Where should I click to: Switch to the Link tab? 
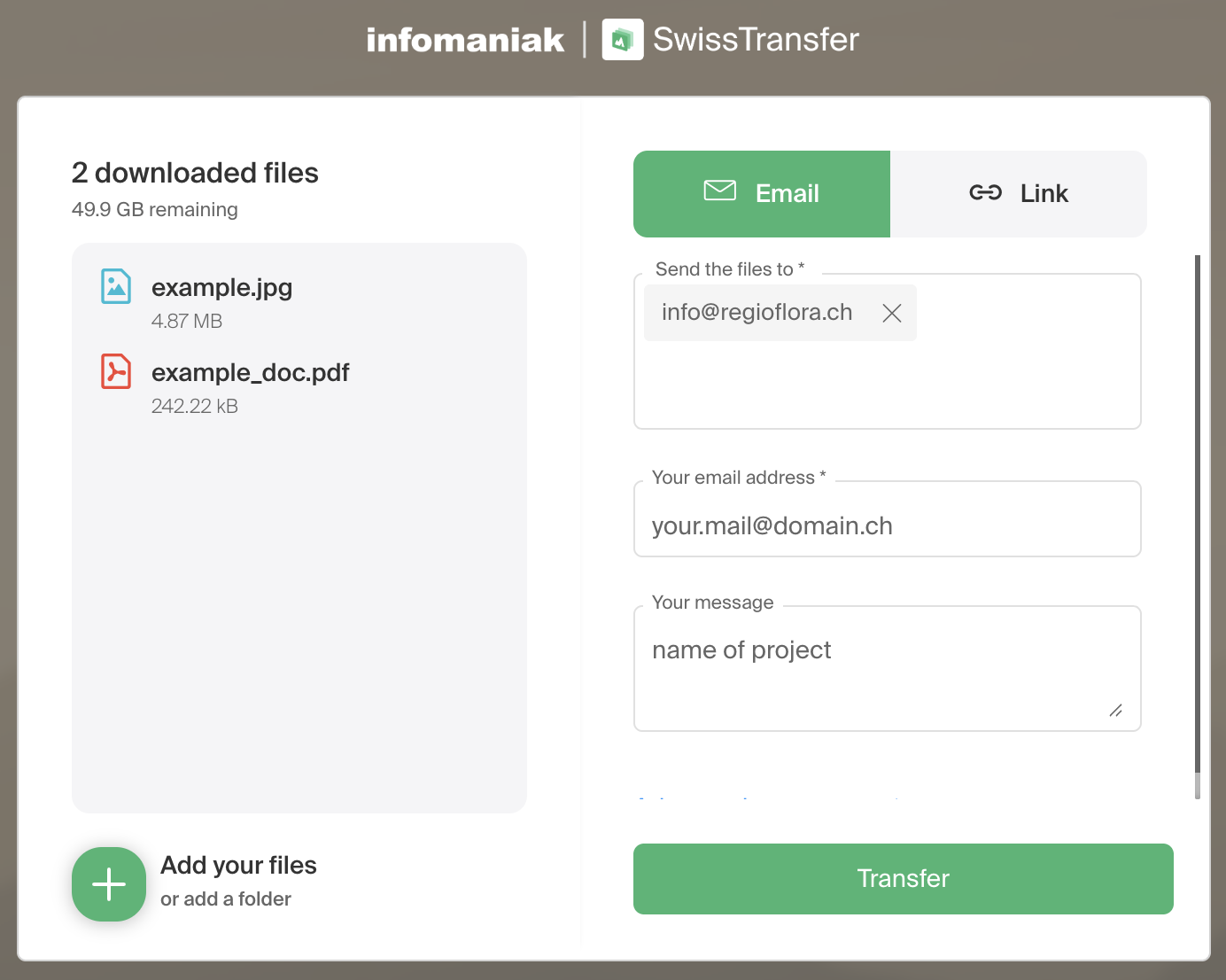point(1019,194)
